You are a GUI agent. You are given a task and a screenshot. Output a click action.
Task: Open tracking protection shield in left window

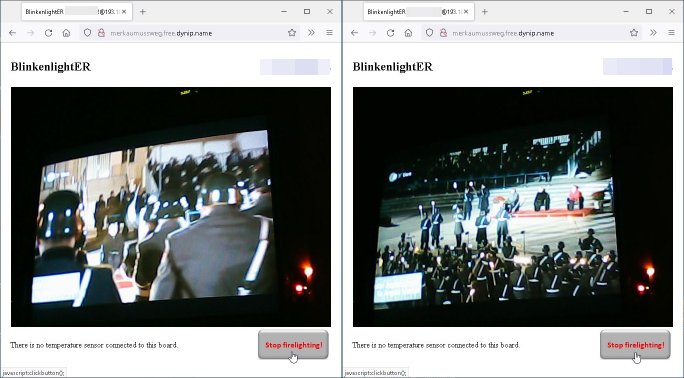pos(87,33)
